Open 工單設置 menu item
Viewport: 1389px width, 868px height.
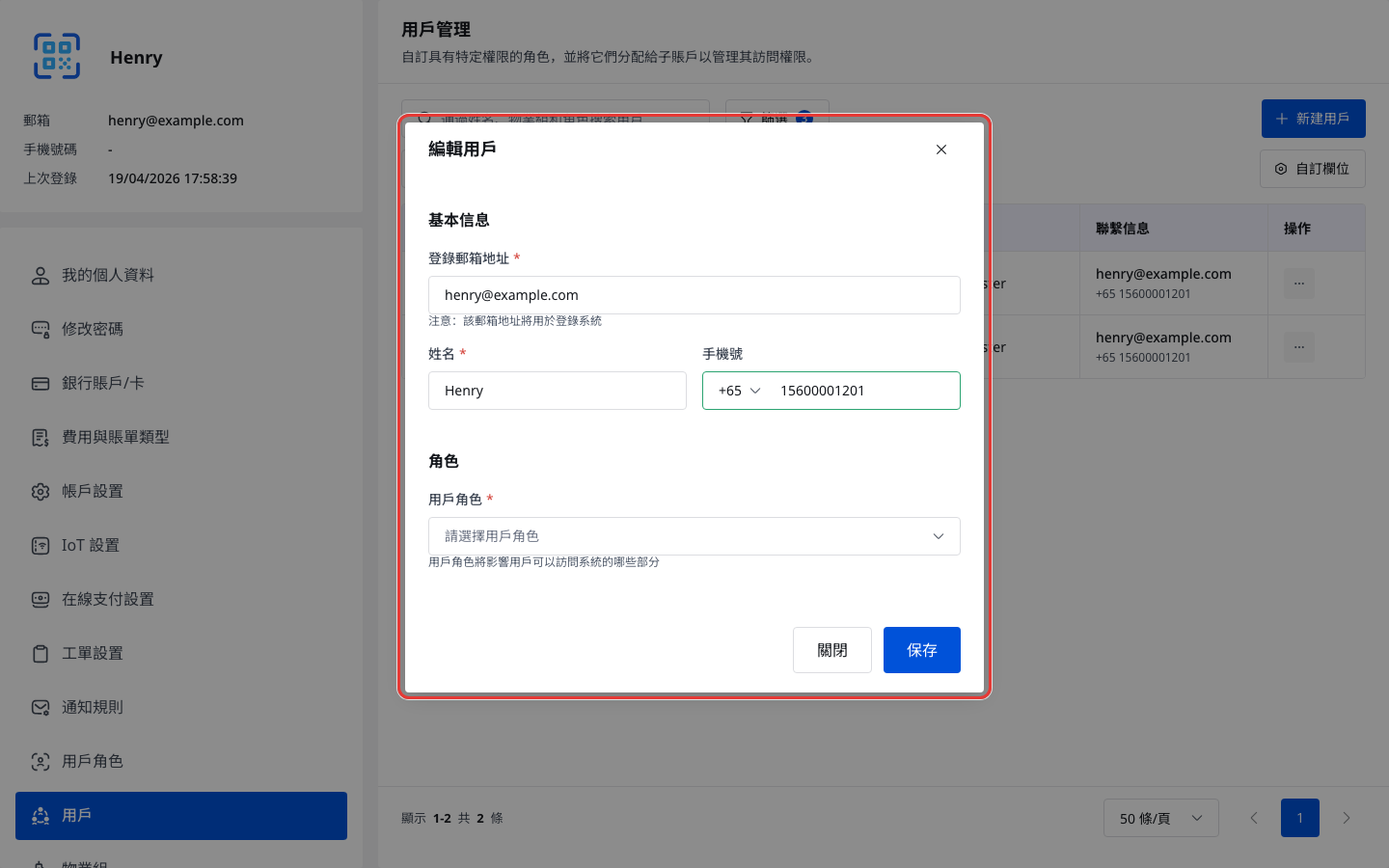coord(181,654)
